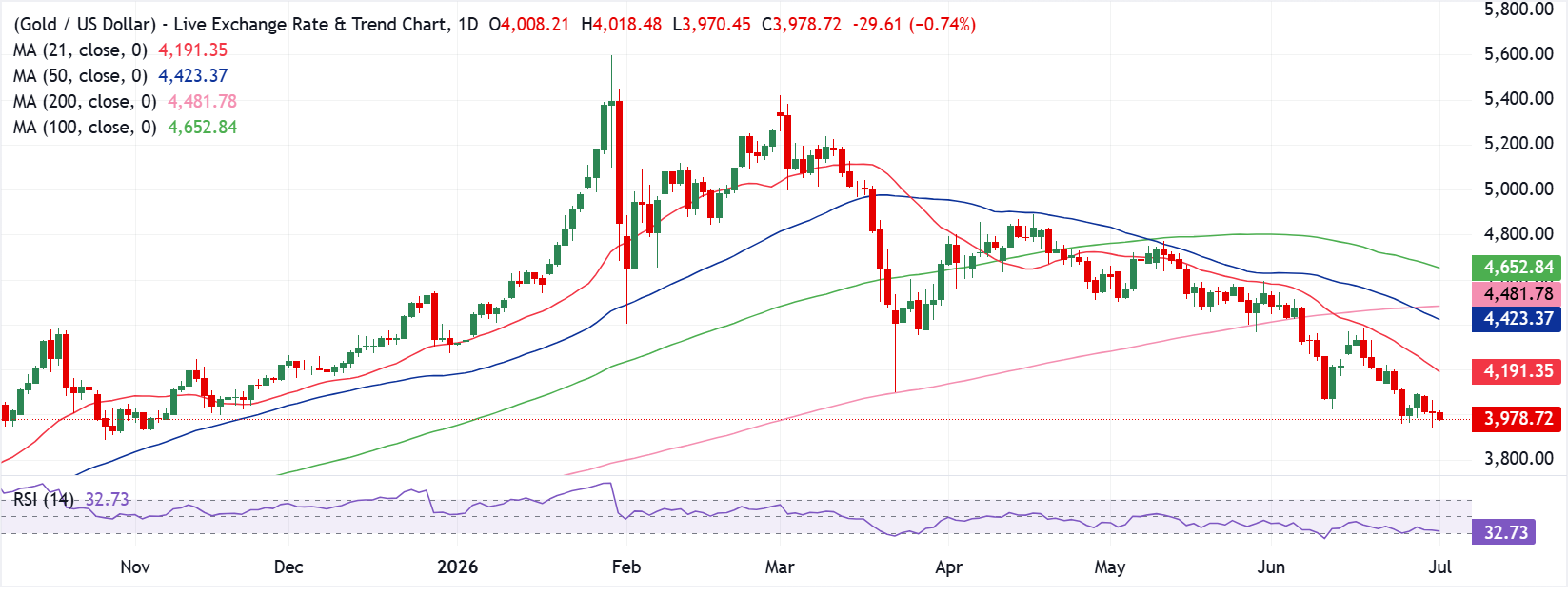This screenshot has height=597, width=1568.
Task: Click the low value L3,970.45
Action: 712,24
